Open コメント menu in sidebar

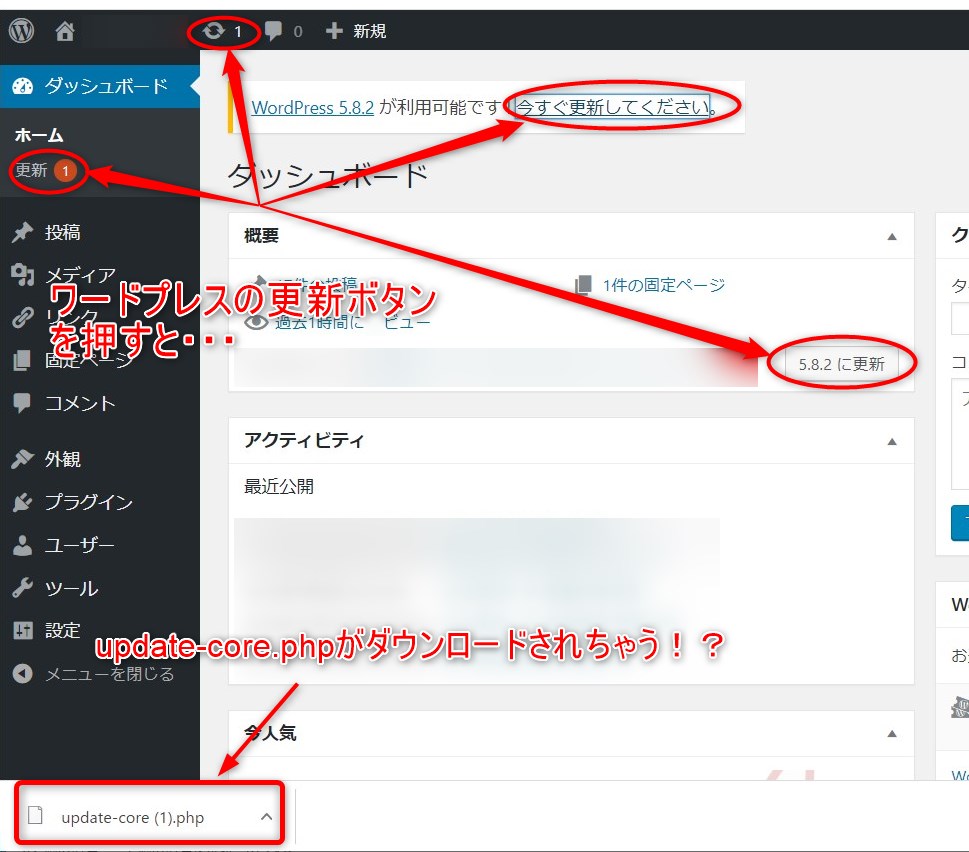pos(80,403)
